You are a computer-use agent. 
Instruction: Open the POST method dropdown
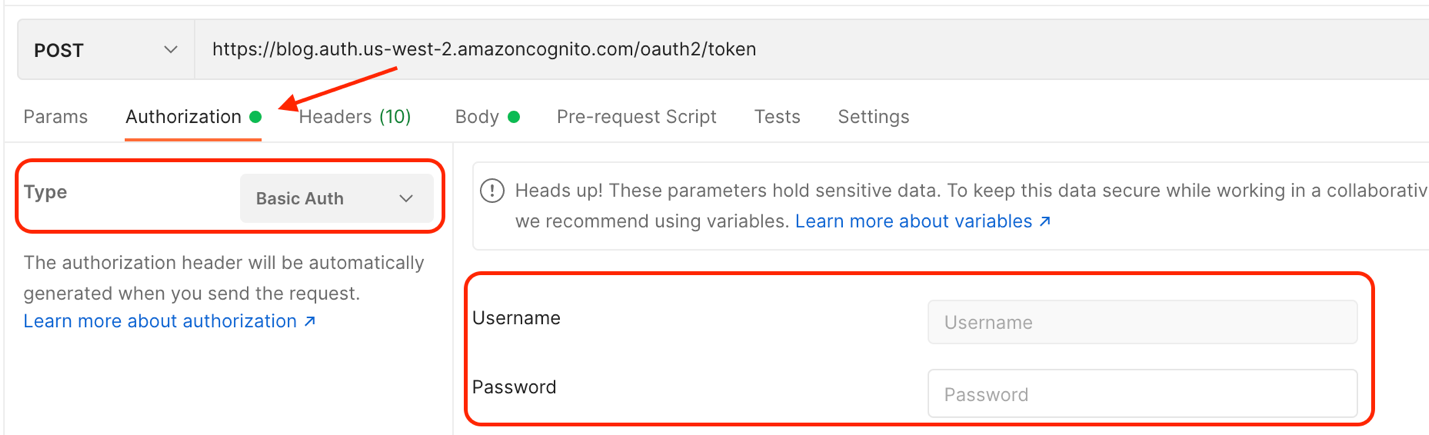(106, 50)
